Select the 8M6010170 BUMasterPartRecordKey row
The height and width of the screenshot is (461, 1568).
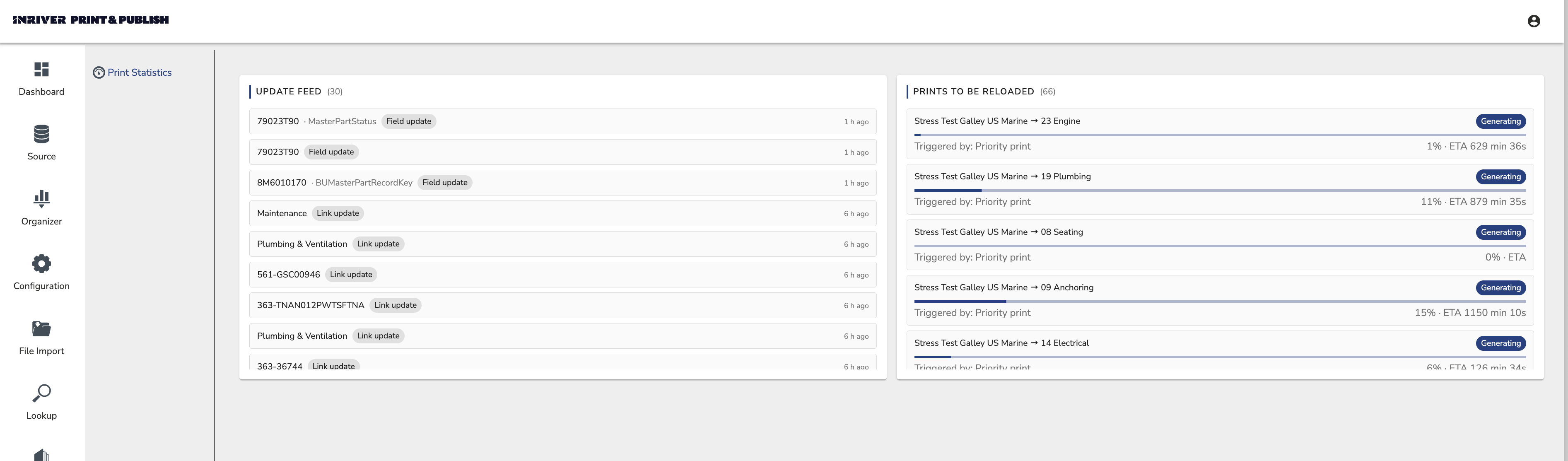(562, 183)
